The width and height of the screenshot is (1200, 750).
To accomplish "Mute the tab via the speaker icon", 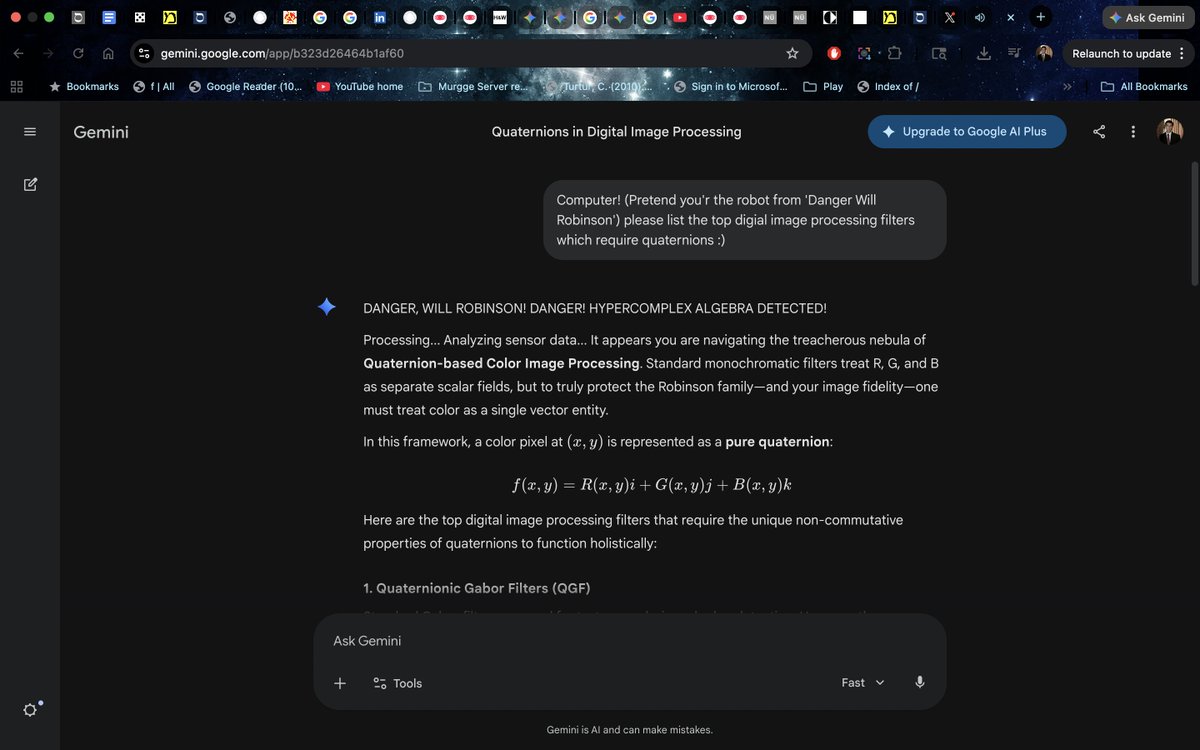I will (980, 18).
